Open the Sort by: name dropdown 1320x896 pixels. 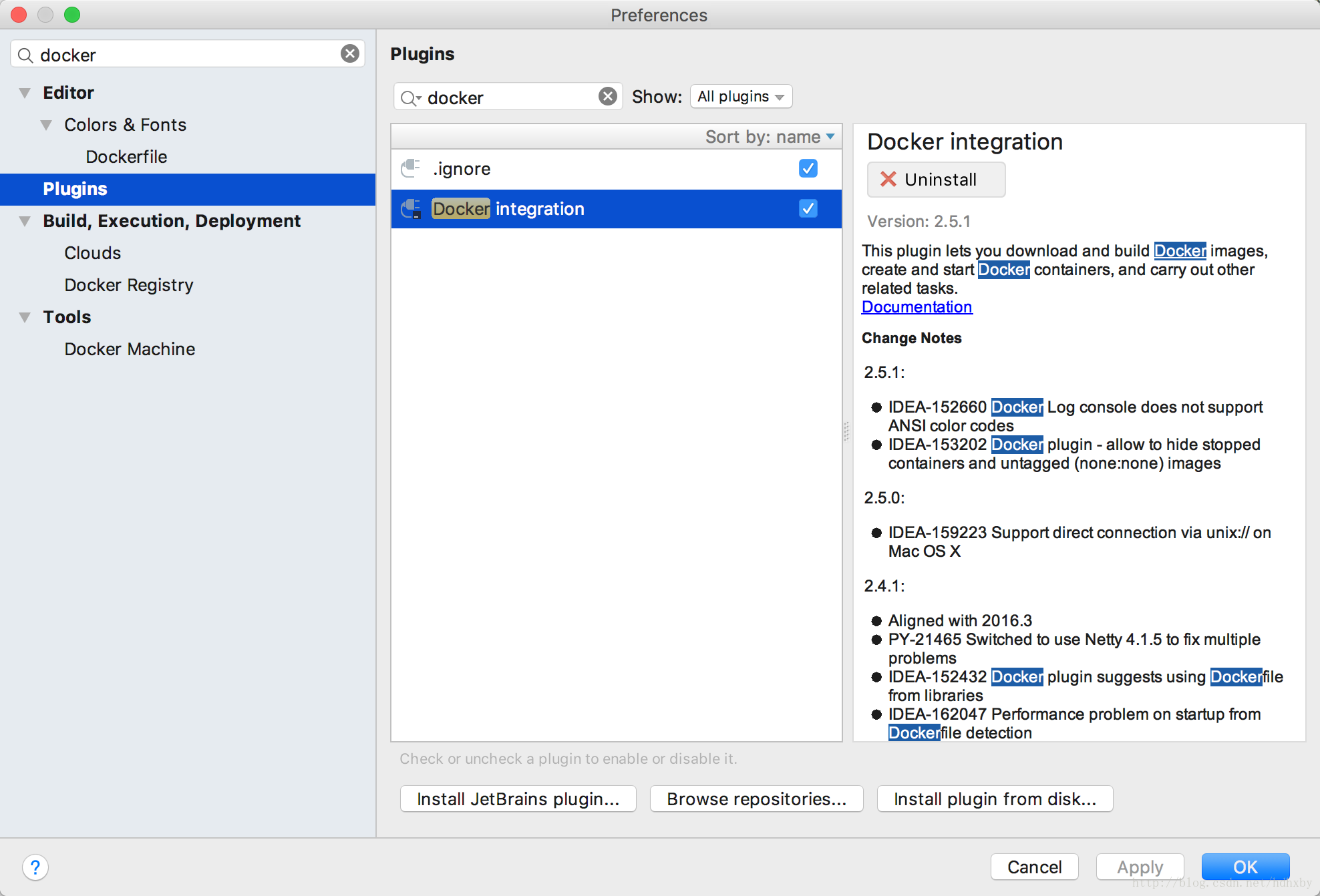[x=770, y=137]
